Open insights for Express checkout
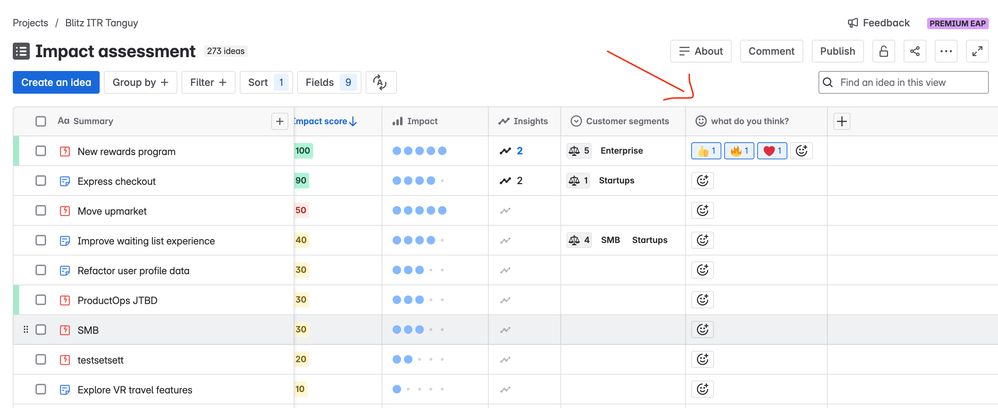998x408 pixels. [511, 181]
